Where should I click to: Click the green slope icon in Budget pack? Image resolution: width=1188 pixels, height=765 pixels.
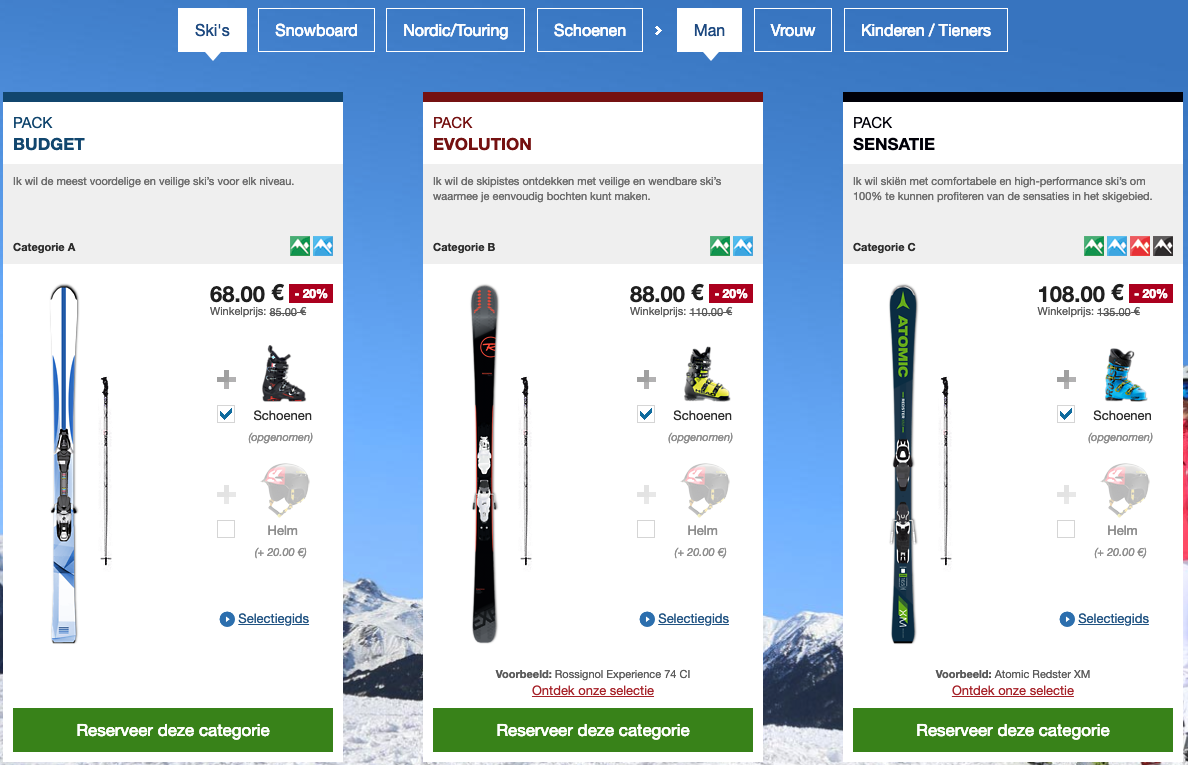click(300, 246)
